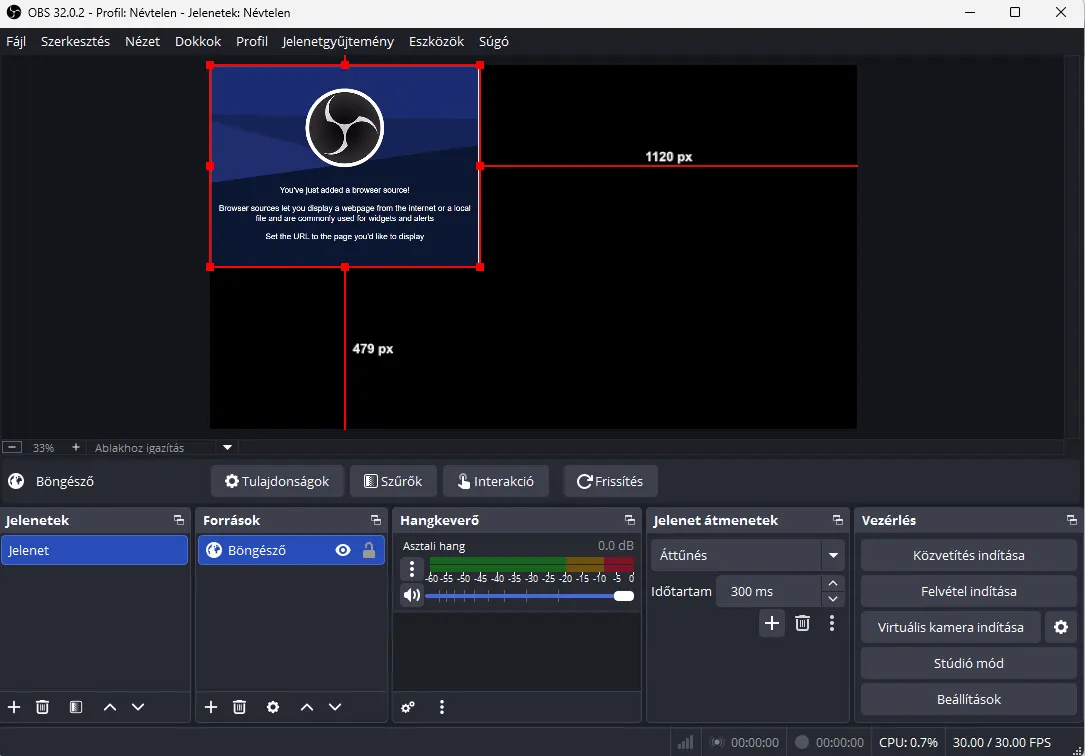Click the Tulajdonságok button
Image resolution: width=1085 pixels, height=756 pixels.
coord(277,481)
